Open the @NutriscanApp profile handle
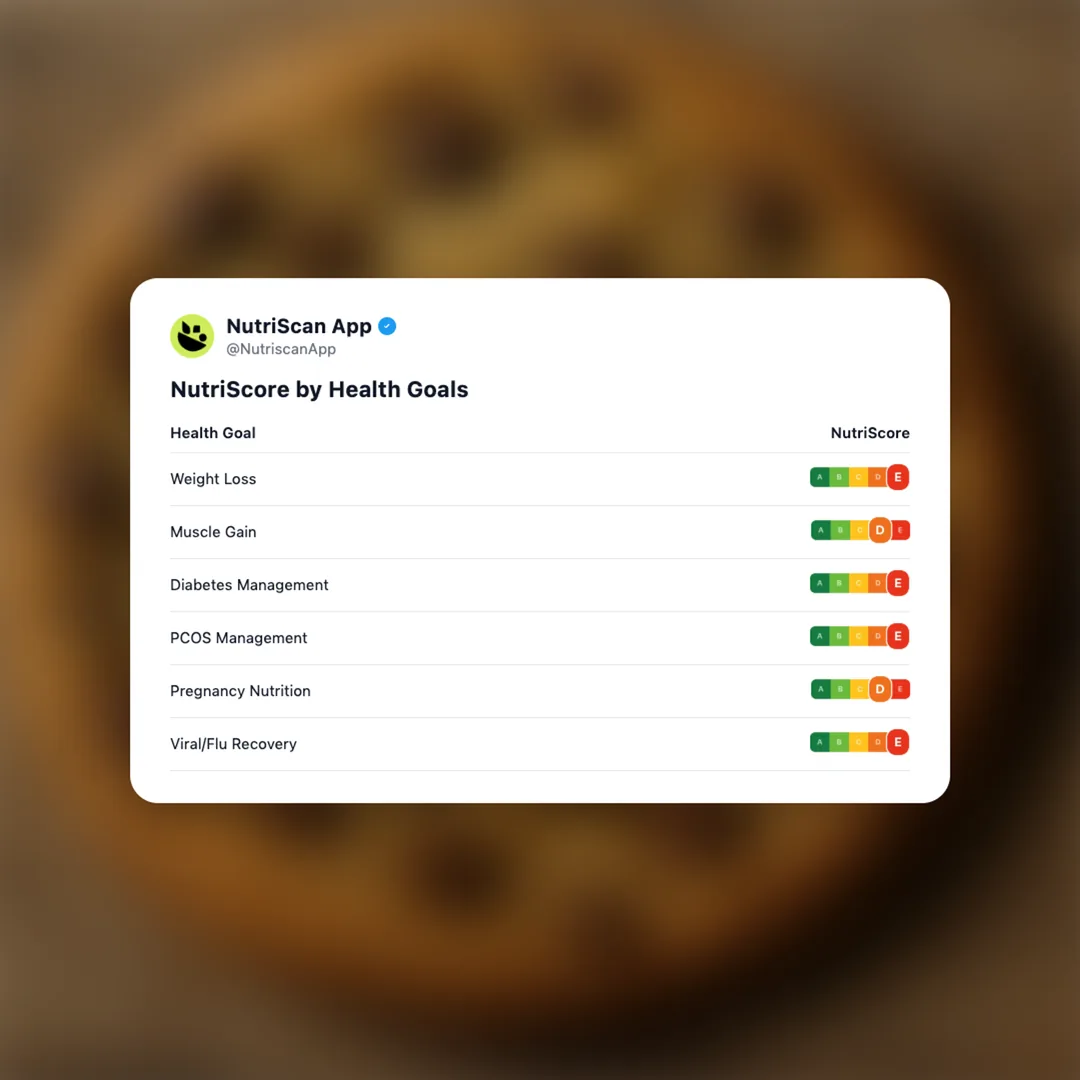This screenshot has width=1080, height=1080. pos(281,349)
